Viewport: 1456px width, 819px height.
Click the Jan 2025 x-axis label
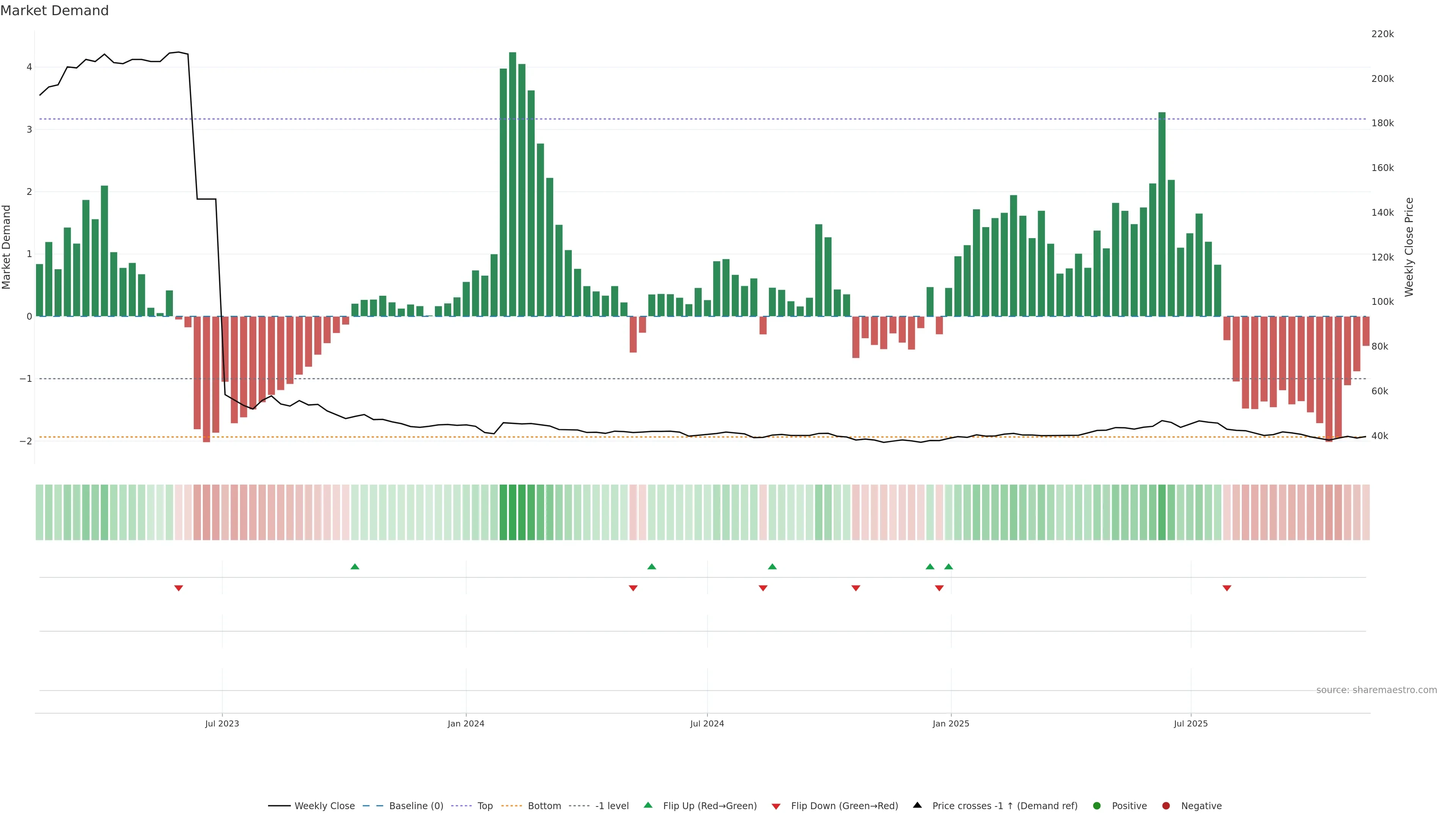click(x=951, y=723)
